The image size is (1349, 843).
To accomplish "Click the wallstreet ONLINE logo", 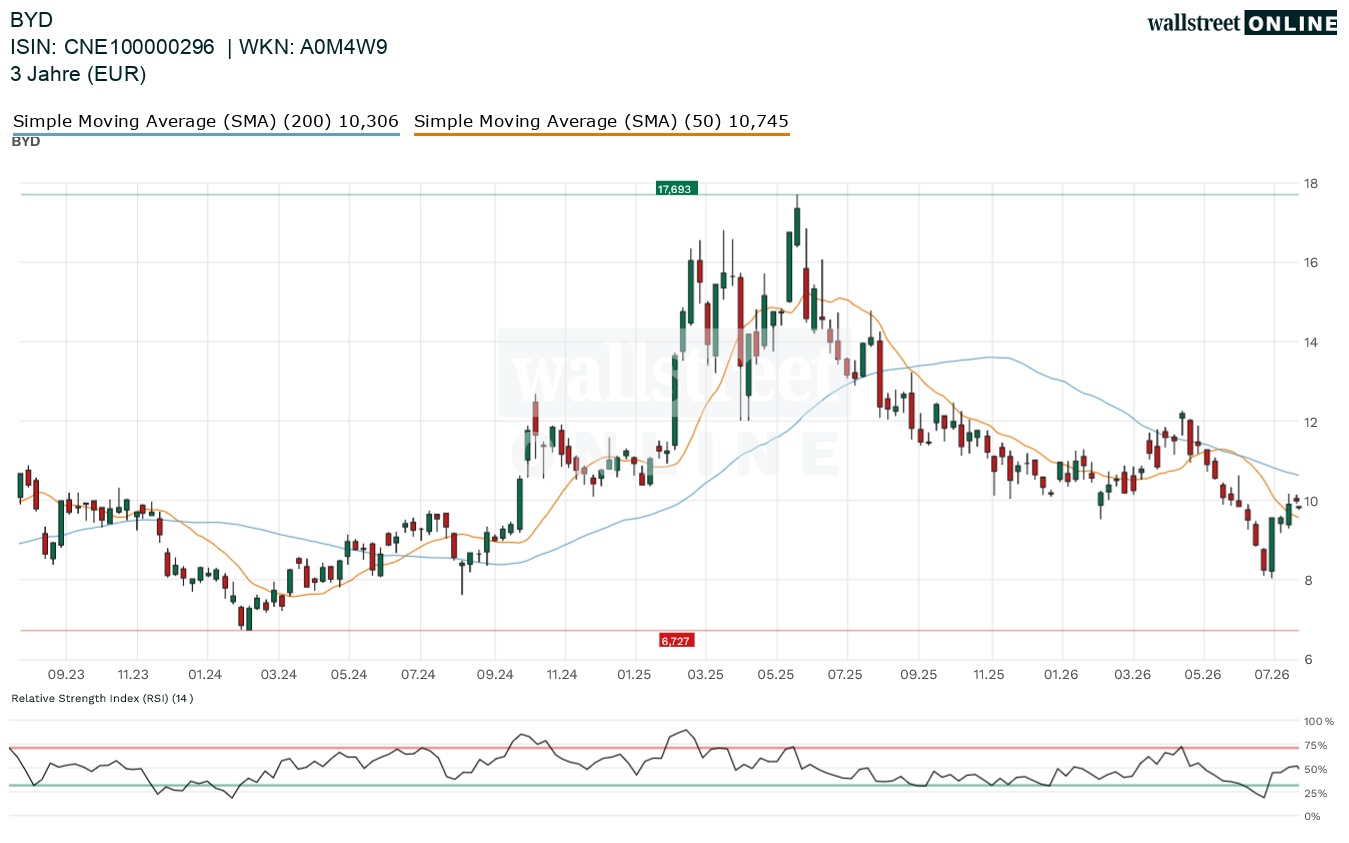I will 1242,23.
